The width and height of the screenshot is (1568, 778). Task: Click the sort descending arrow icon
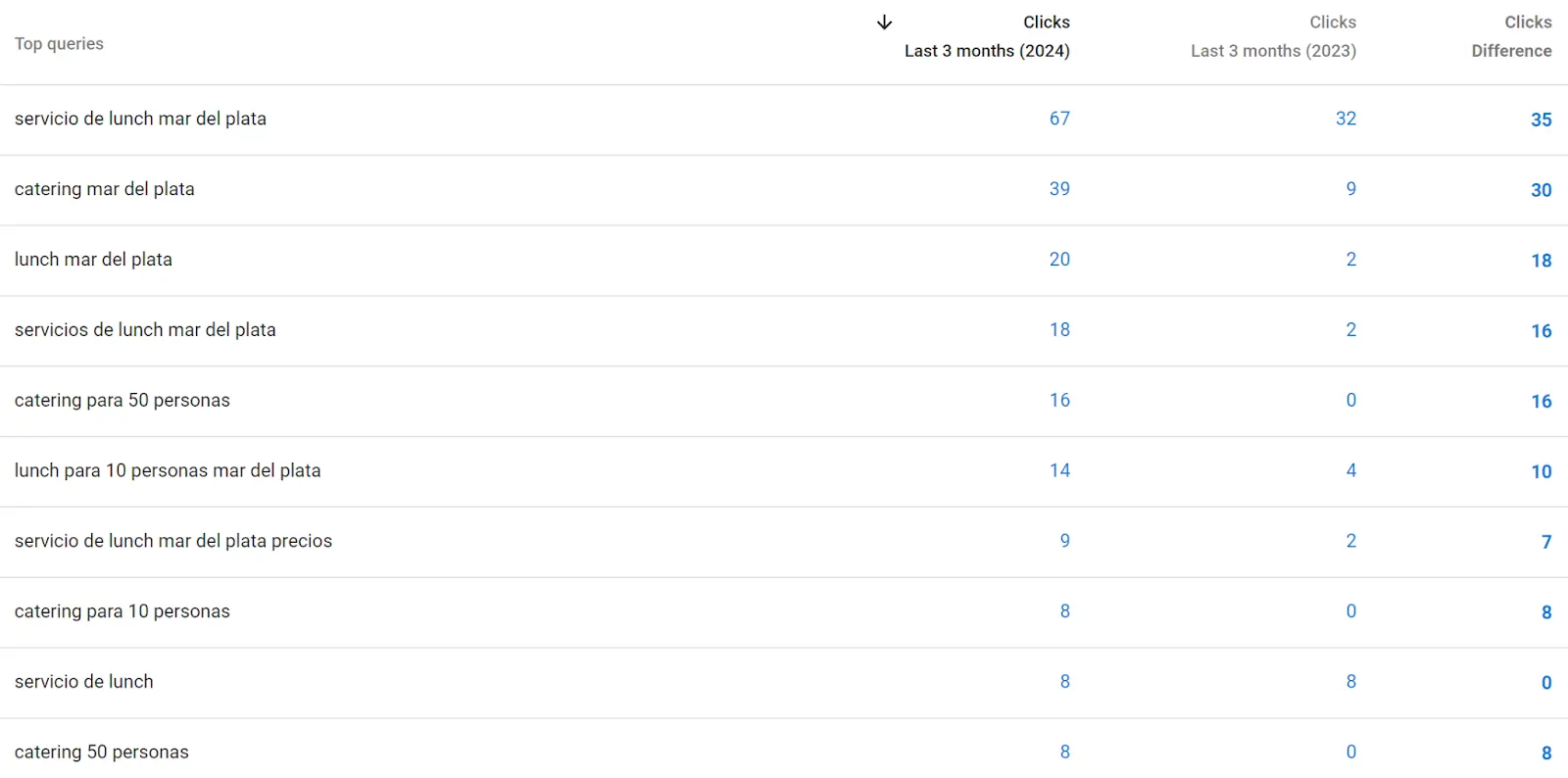[884, 23]
